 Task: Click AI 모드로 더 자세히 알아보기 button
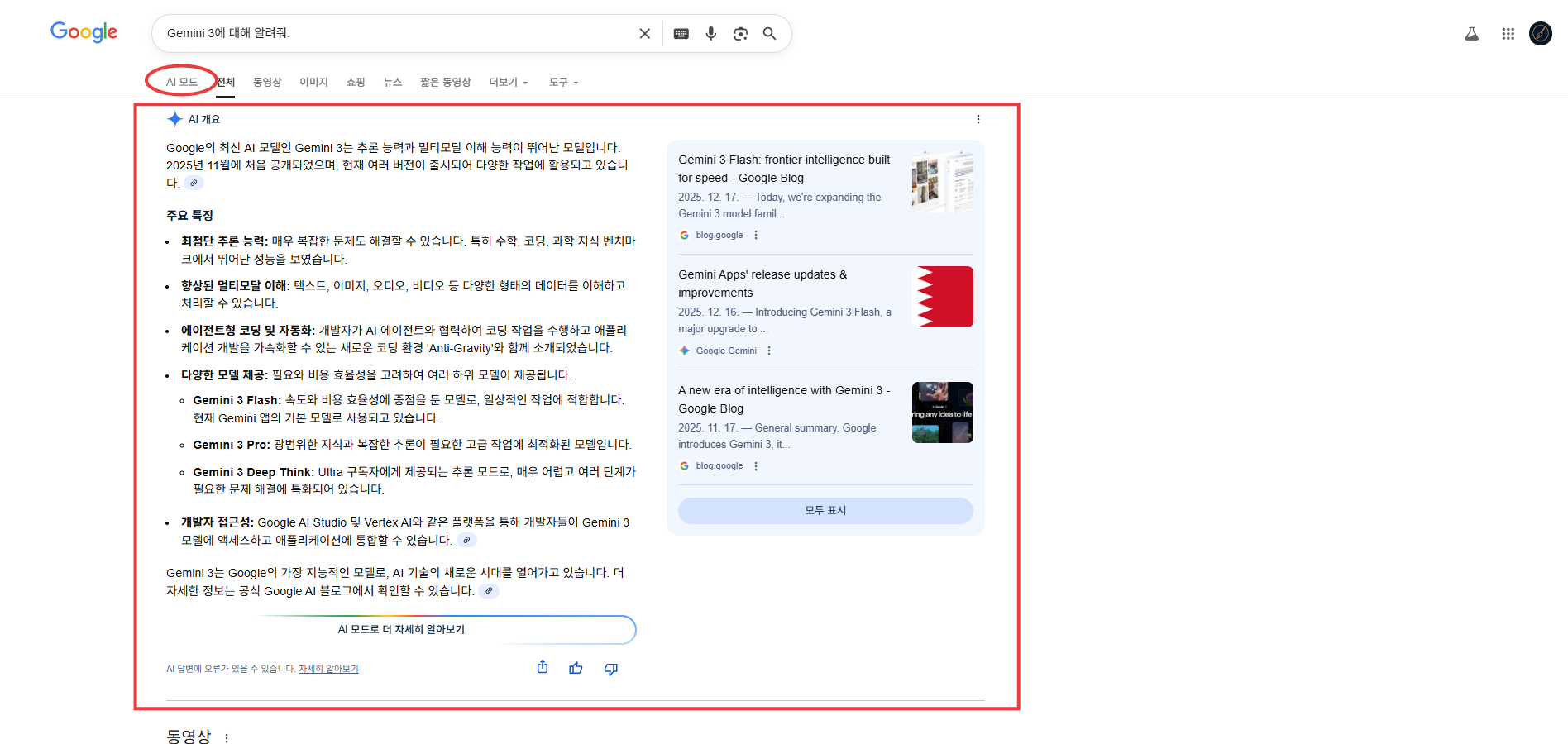(401, 629)
